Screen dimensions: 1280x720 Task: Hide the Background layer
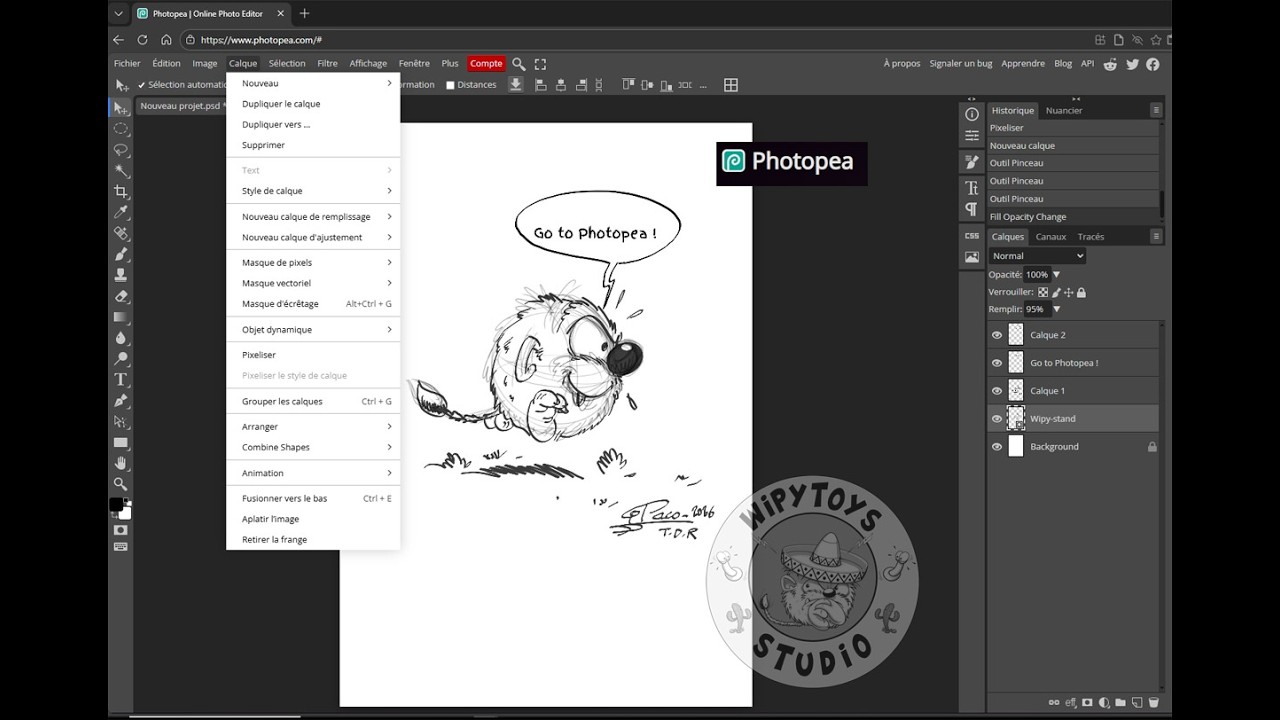(996, 447)
